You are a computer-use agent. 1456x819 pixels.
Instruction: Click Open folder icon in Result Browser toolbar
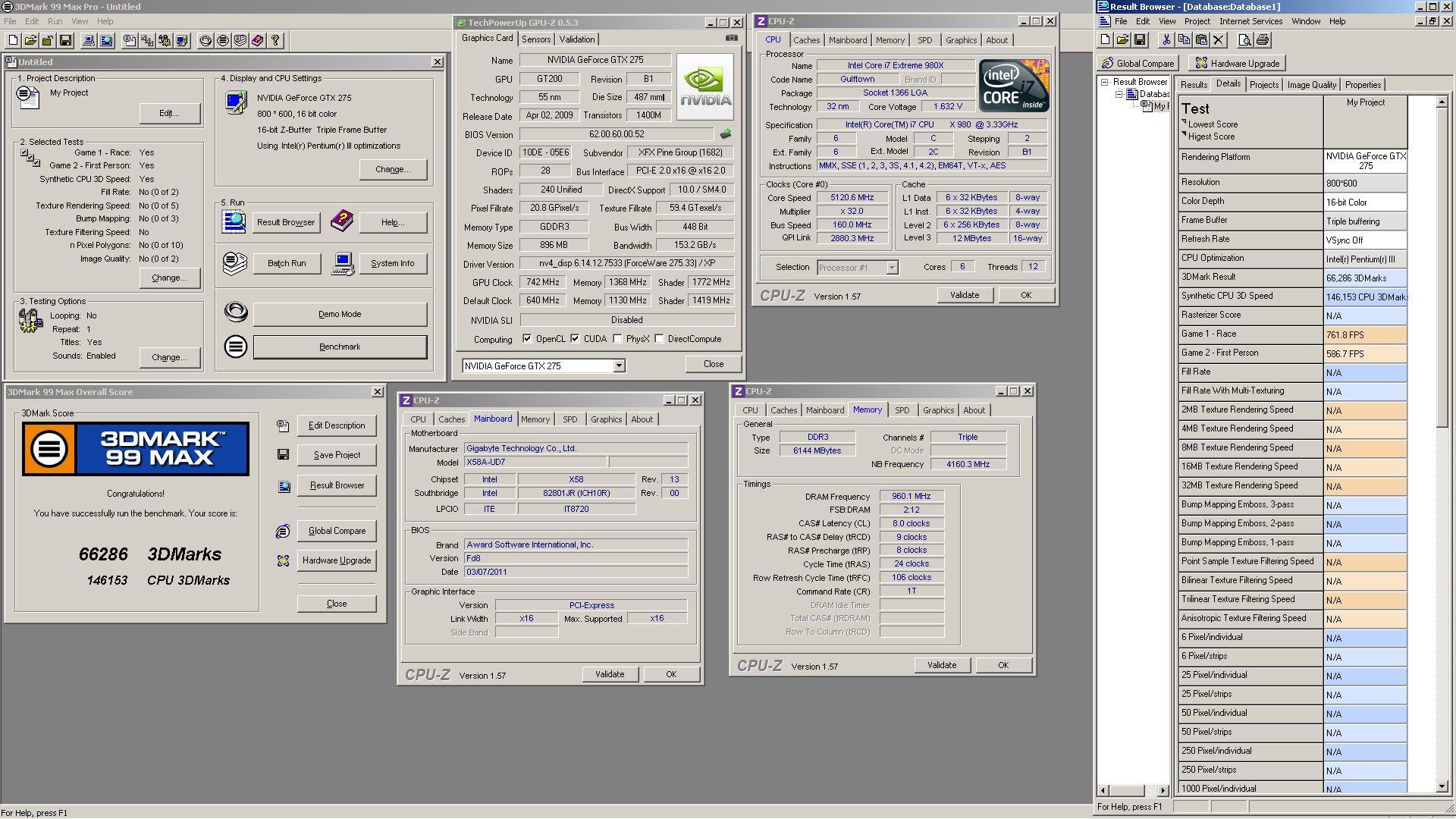point(1122,40)
